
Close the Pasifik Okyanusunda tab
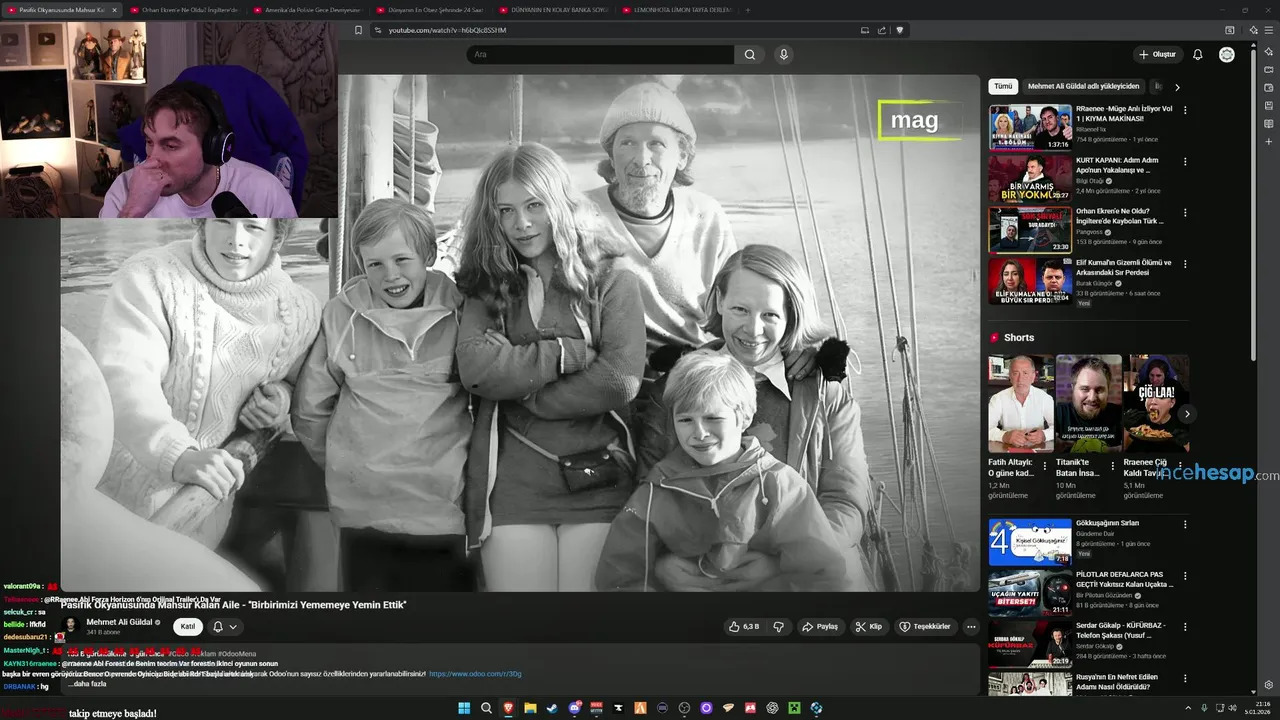(x=114, y=10)
